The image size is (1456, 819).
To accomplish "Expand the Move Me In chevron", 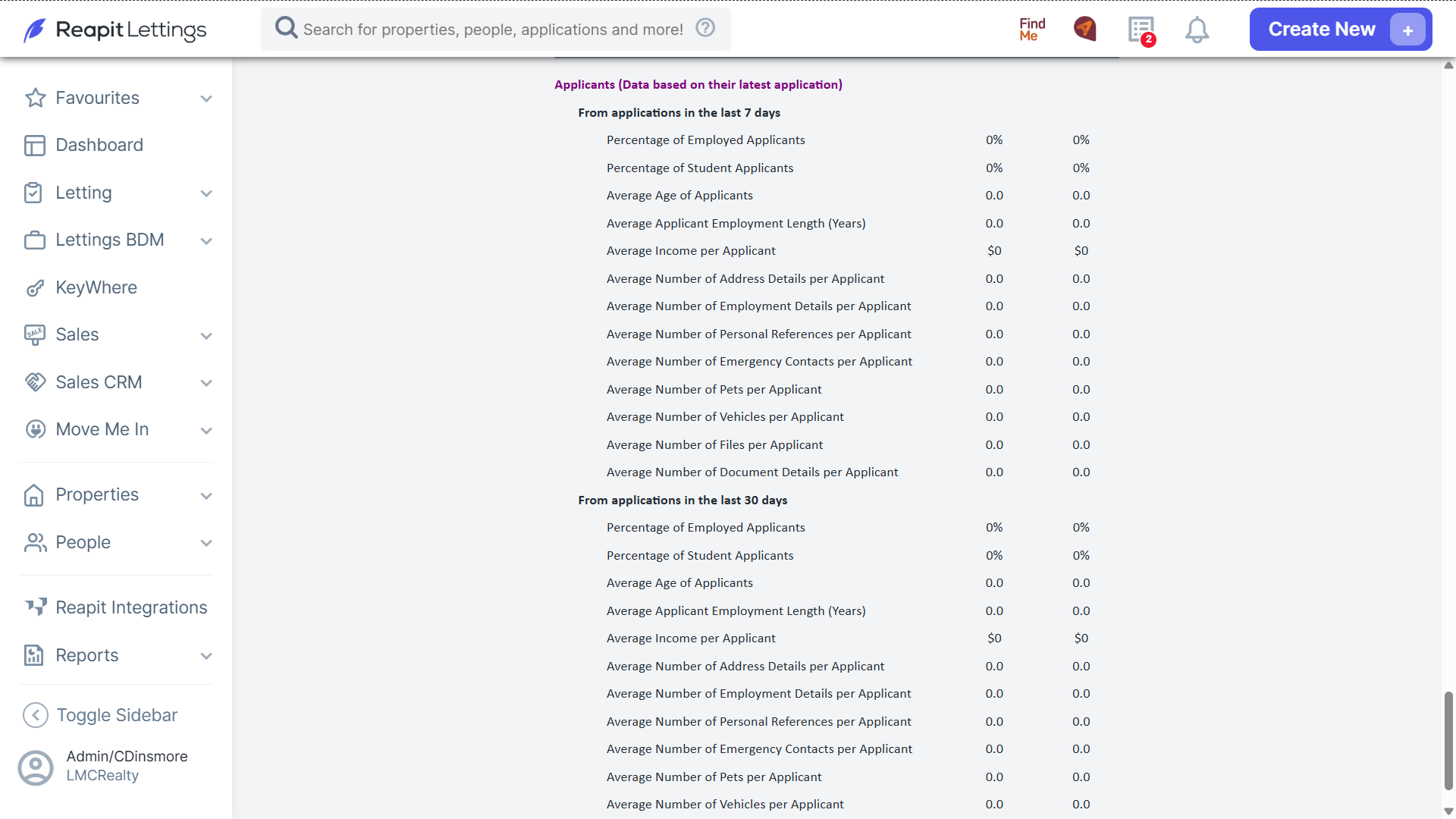I will pos(206,431).
